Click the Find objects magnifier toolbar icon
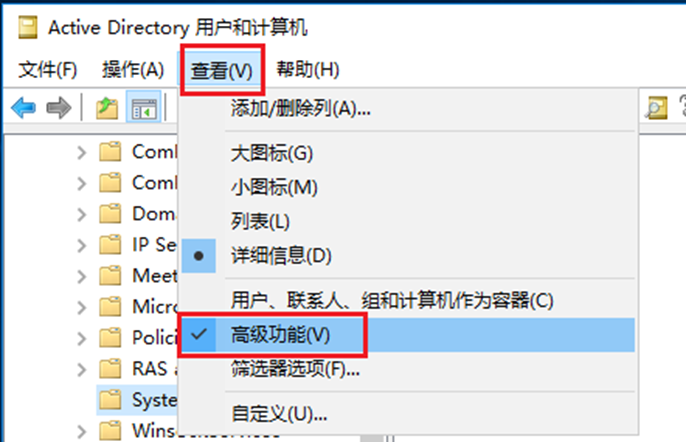686x442 pixels. 656,107
